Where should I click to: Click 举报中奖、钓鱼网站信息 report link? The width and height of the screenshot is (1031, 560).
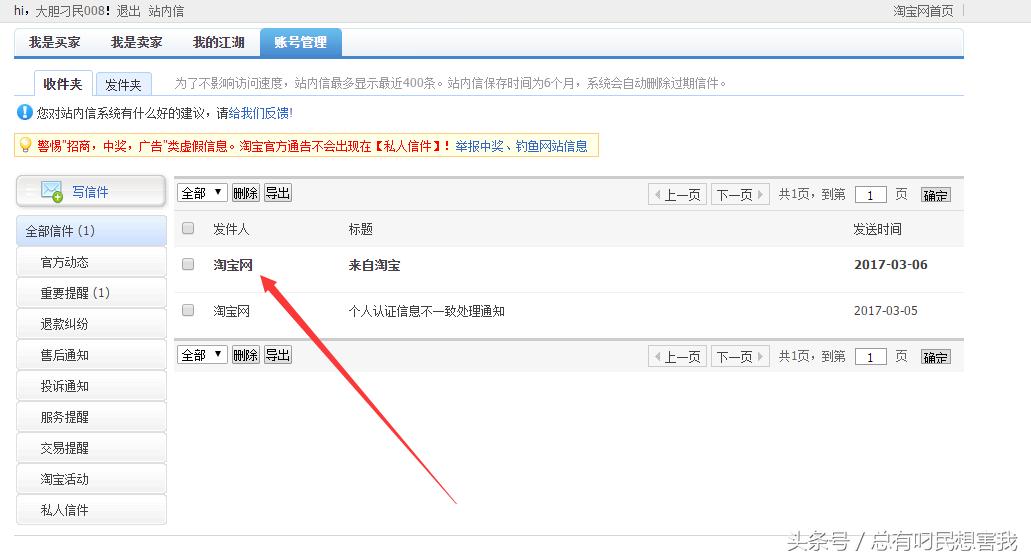pos(521,146)
